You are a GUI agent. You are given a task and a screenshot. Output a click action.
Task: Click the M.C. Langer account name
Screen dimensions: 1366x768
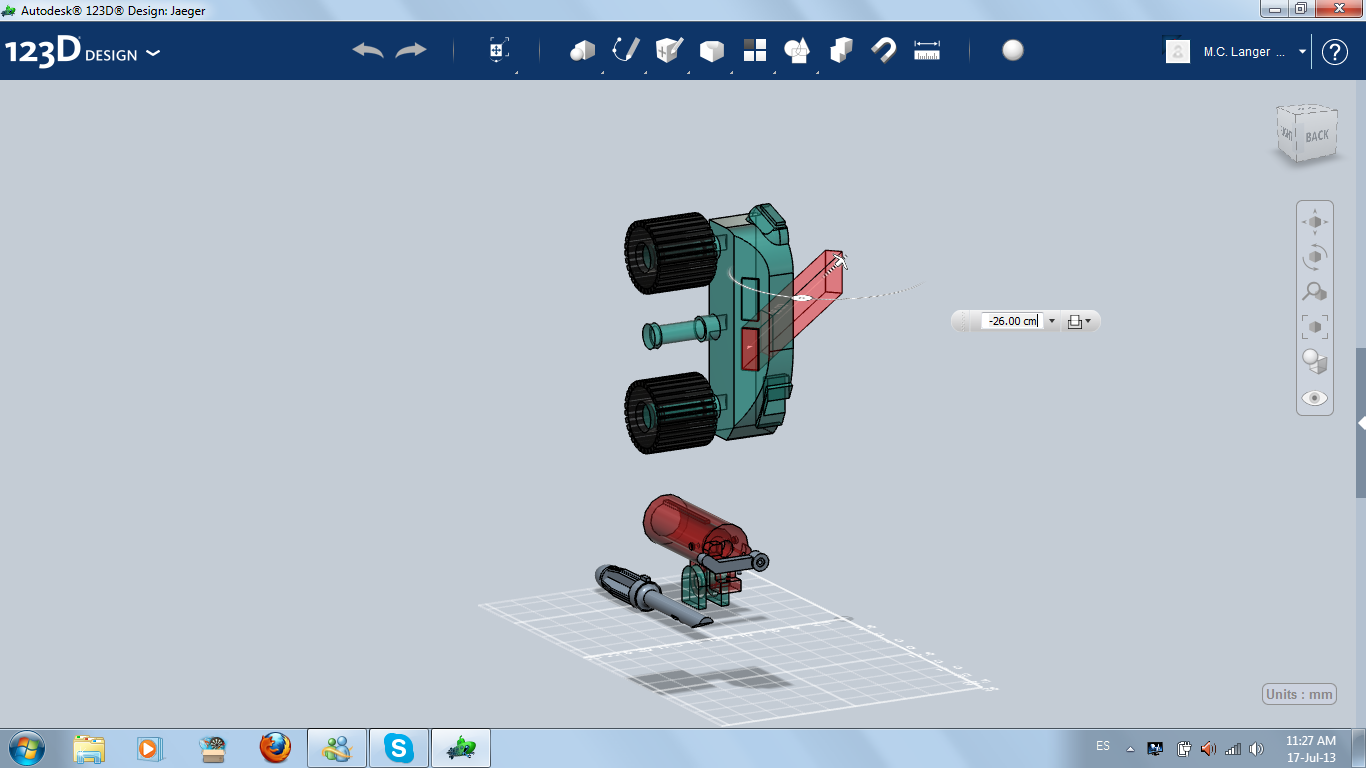(1244, 52)
